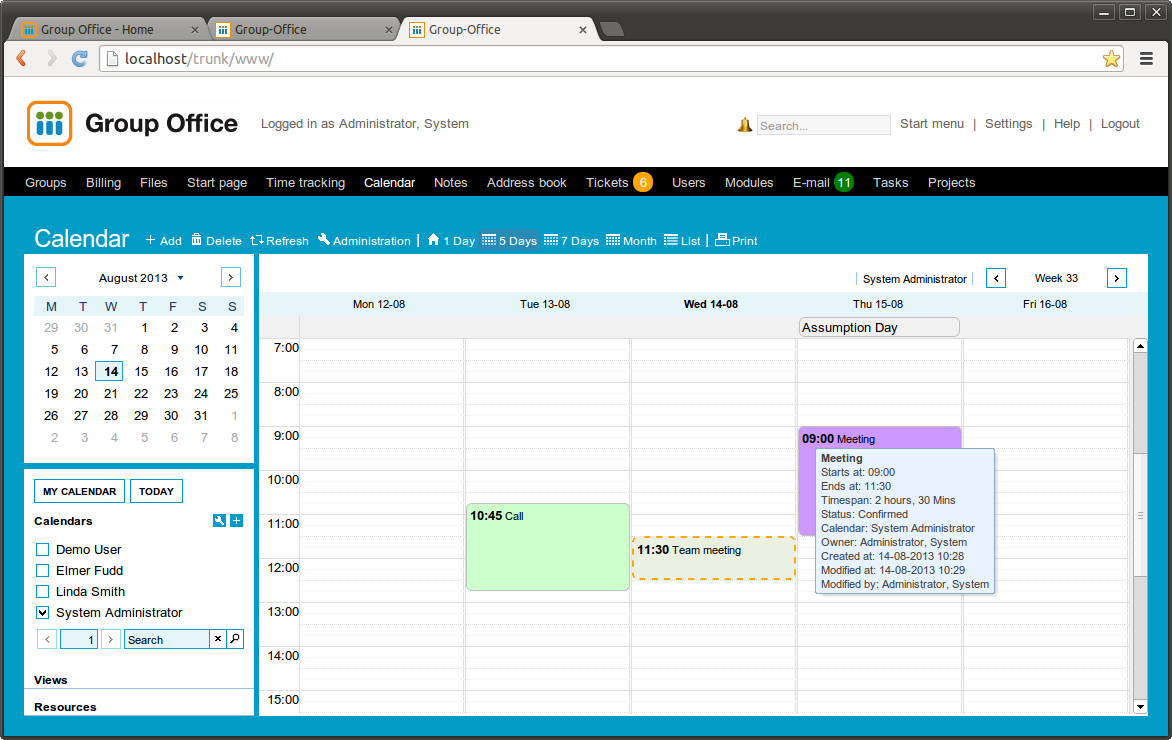Viewport: 1172px width, 740px height.
Task: Click the notification bell icon
Action: (x=744, y=125)
